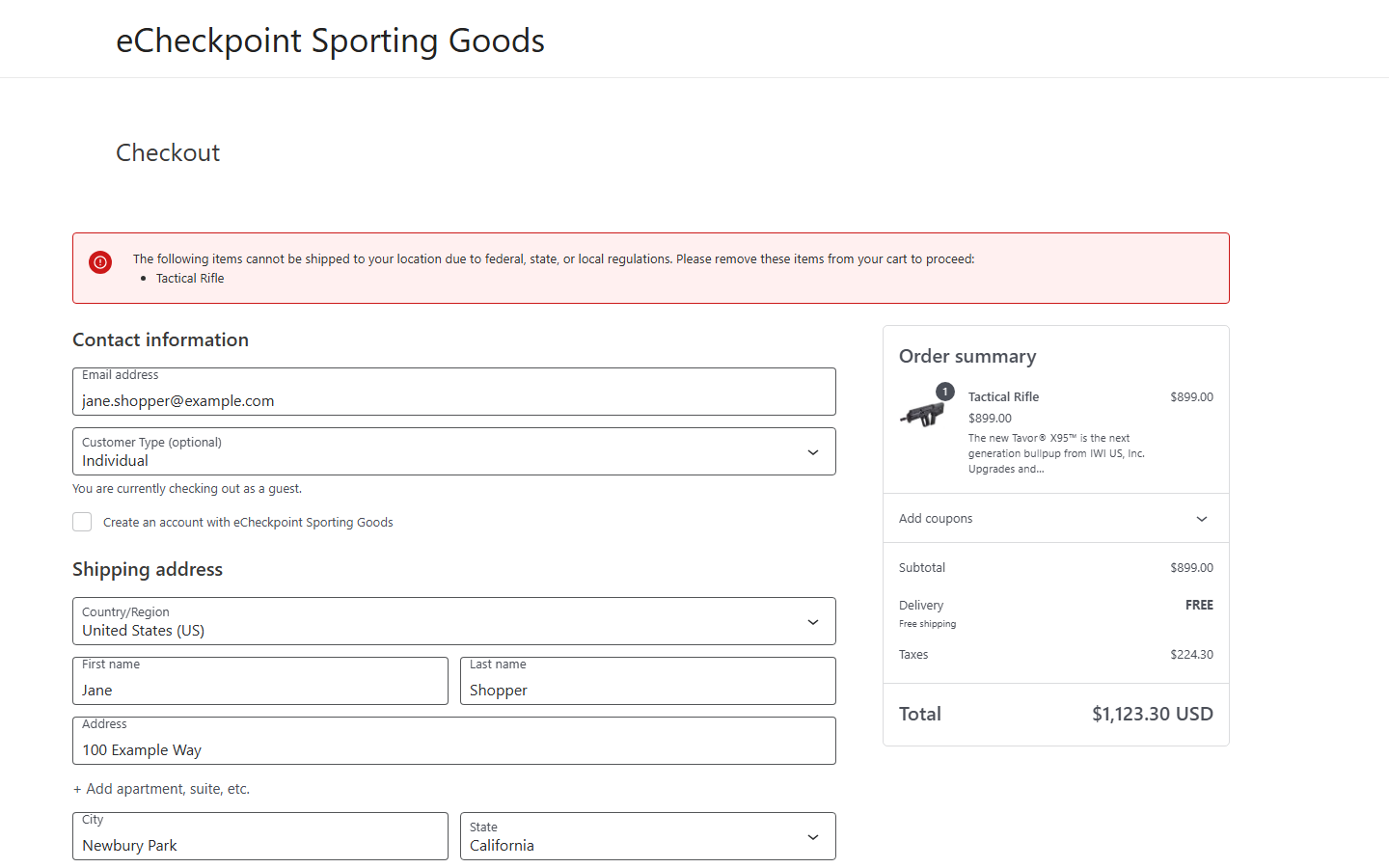
Task: Click the Contact information heading
Action: pyautogui.click(x=160, y=339)
